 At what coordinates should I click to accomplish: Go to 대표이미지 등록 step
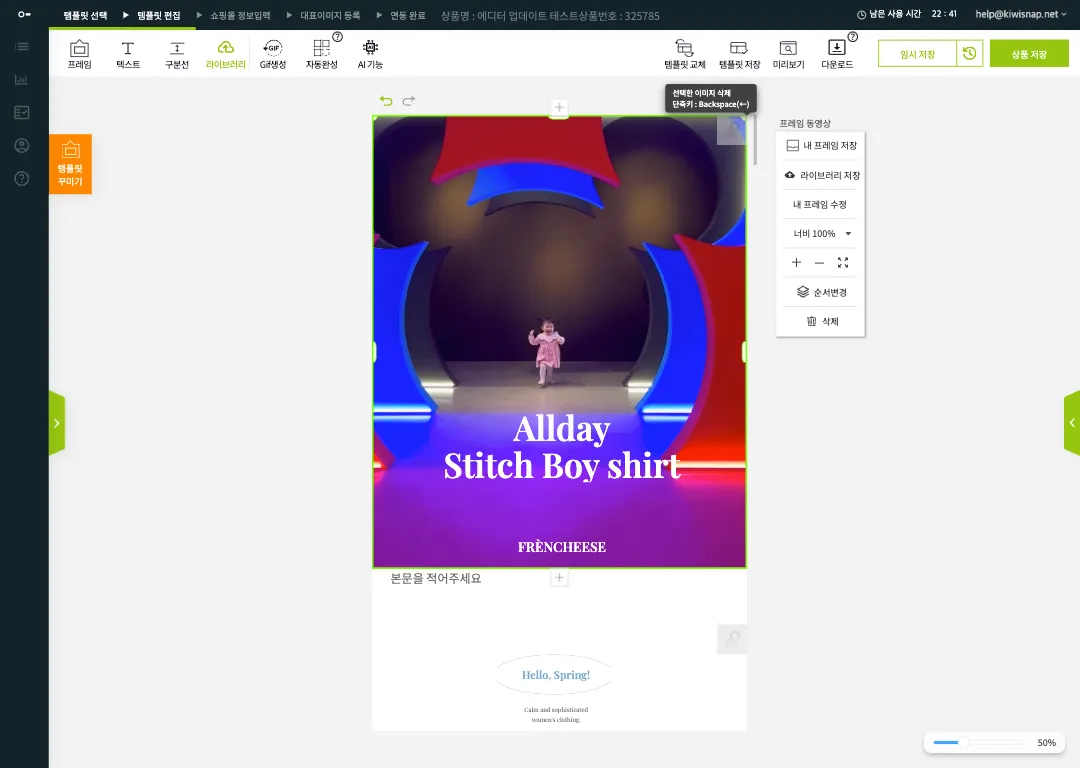tap(330, 15)
